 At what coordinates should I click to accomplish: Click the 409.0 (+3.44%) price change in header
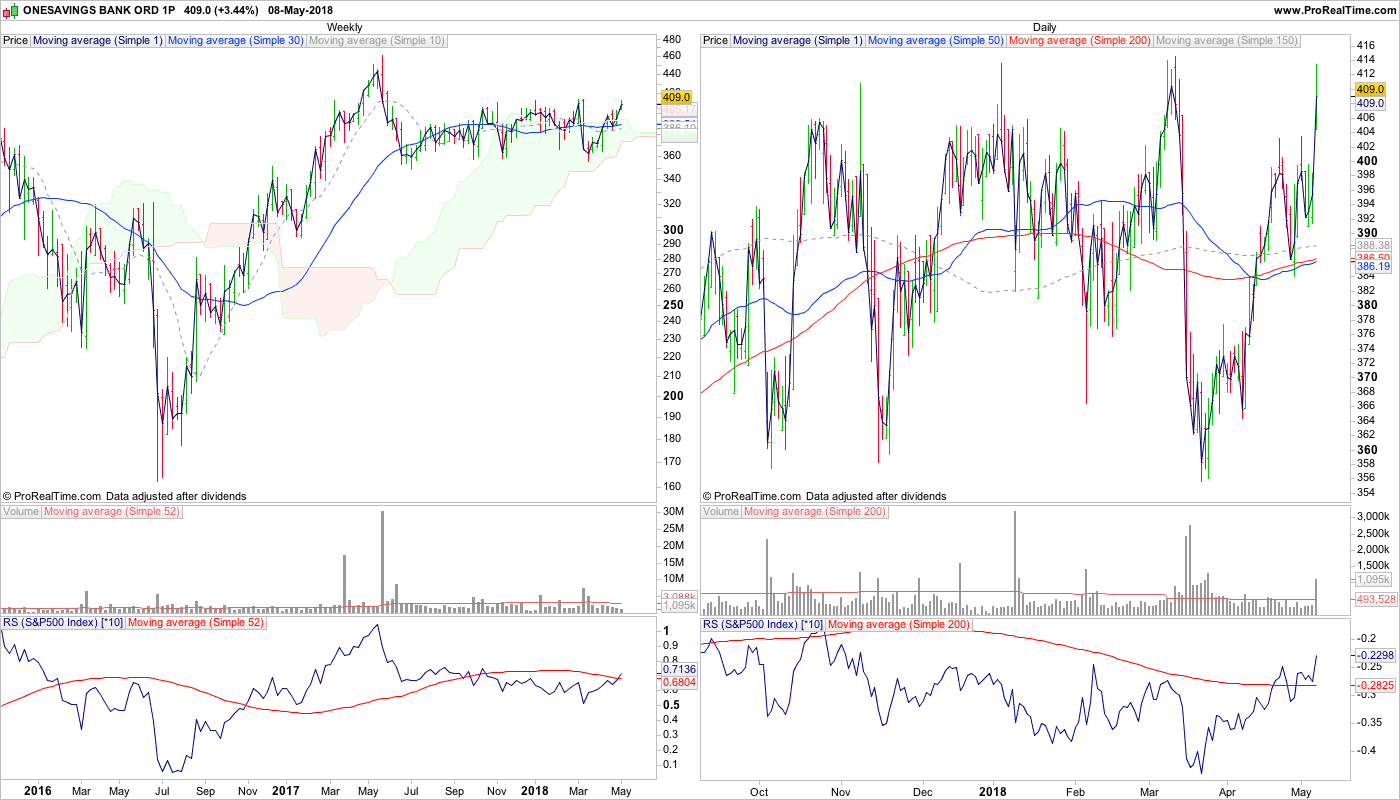(221, 10)
